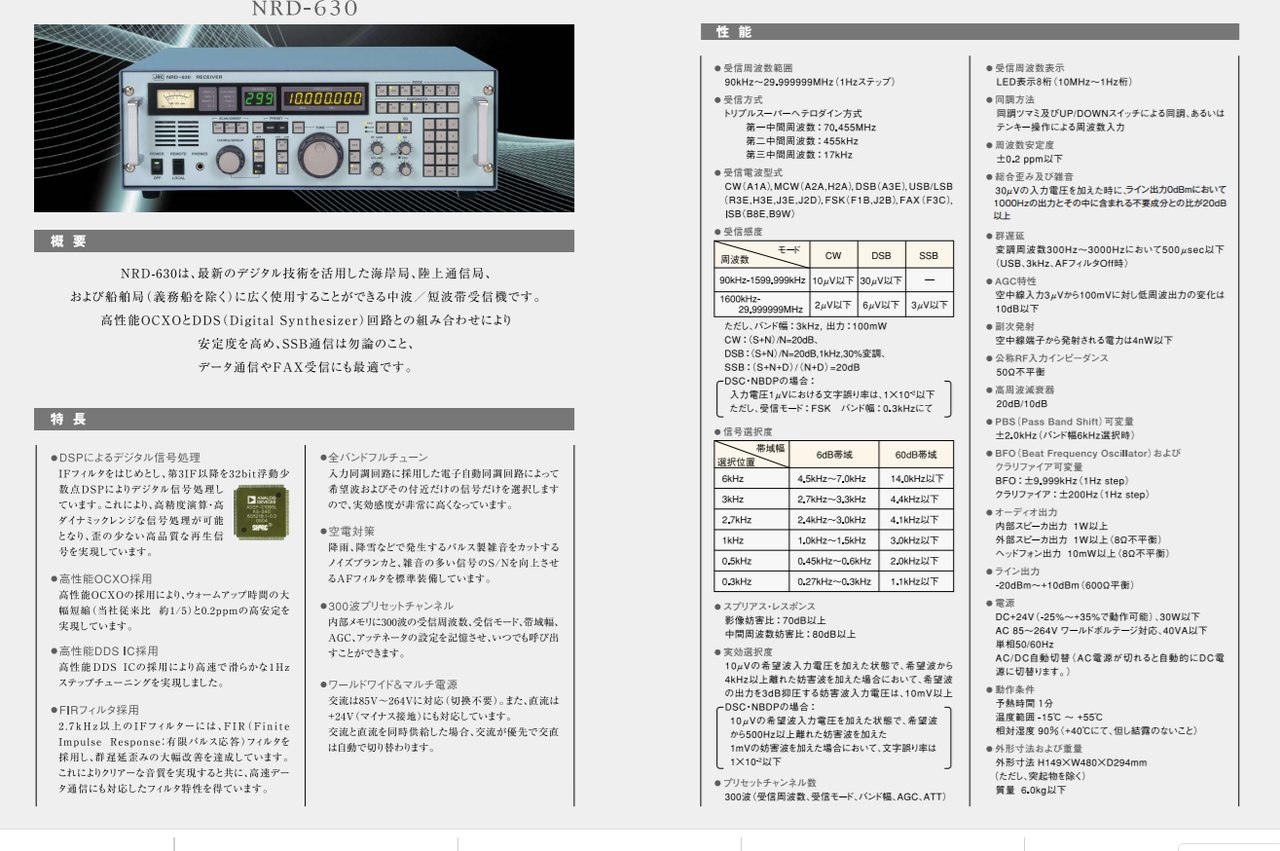The height and width of the screenshot is (851, 1280).
Task: Click the "オーディオ出力" spec heading
Action: click(1024, 512)
